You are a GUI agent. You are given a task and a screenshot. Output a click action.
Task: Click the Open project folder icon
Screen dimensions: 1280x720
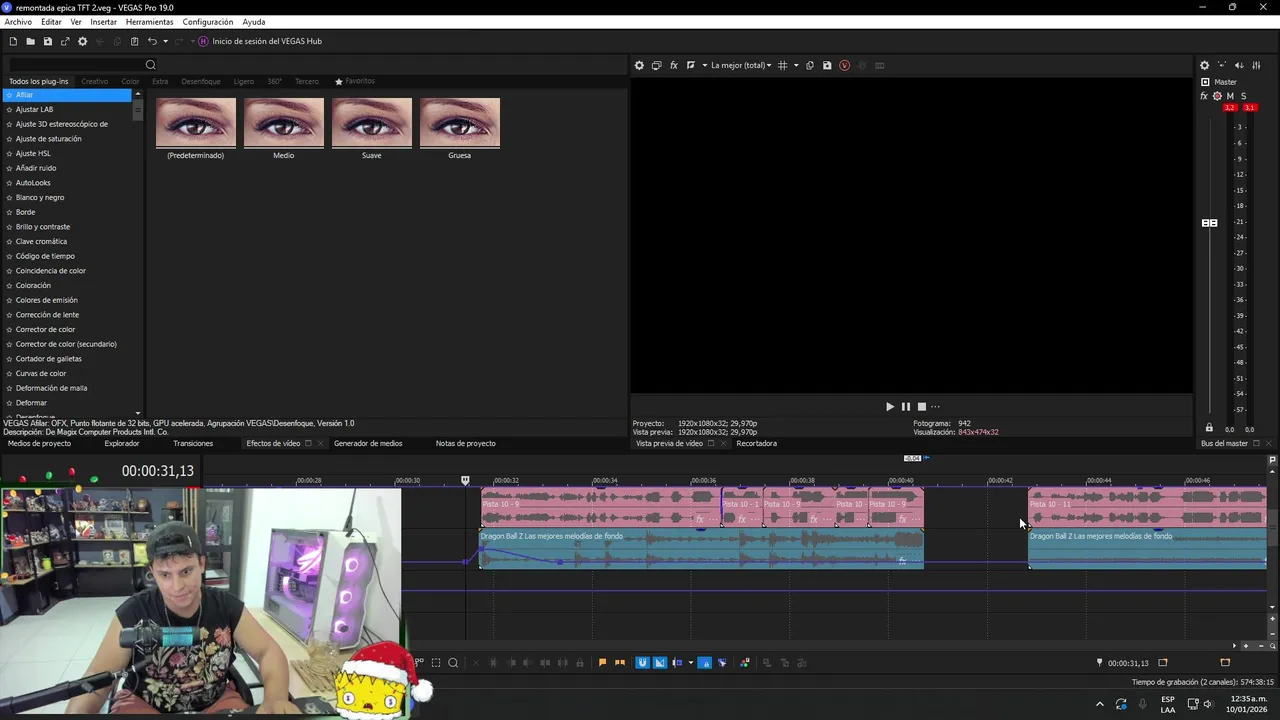click(x=30, y=41)
